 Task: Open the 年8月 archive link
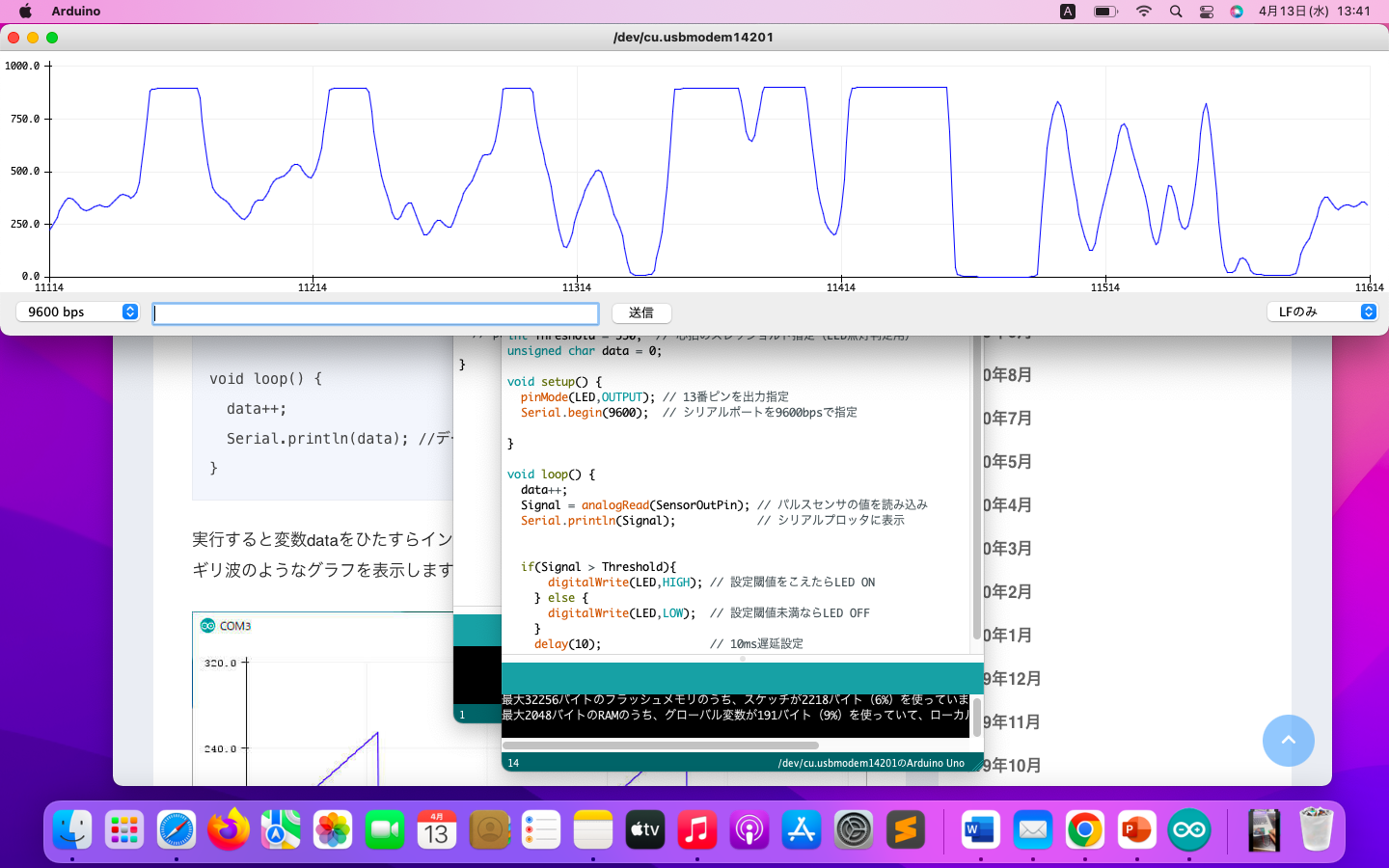point(1008,374)
